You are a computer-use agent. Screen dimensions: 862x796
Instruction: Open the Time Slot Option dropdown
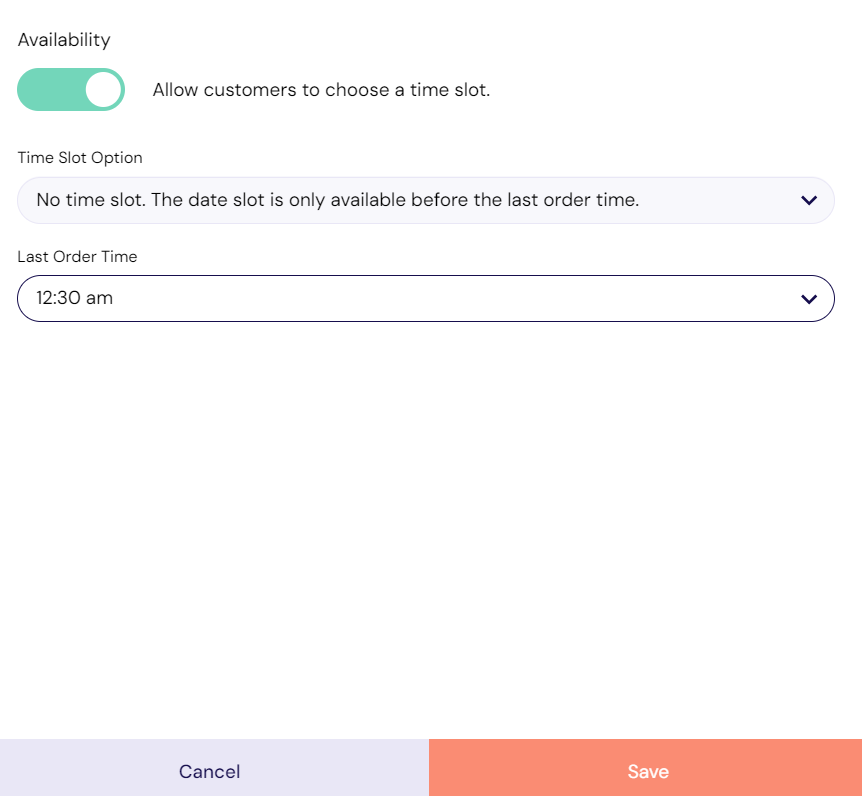click(x=426, y=200)
